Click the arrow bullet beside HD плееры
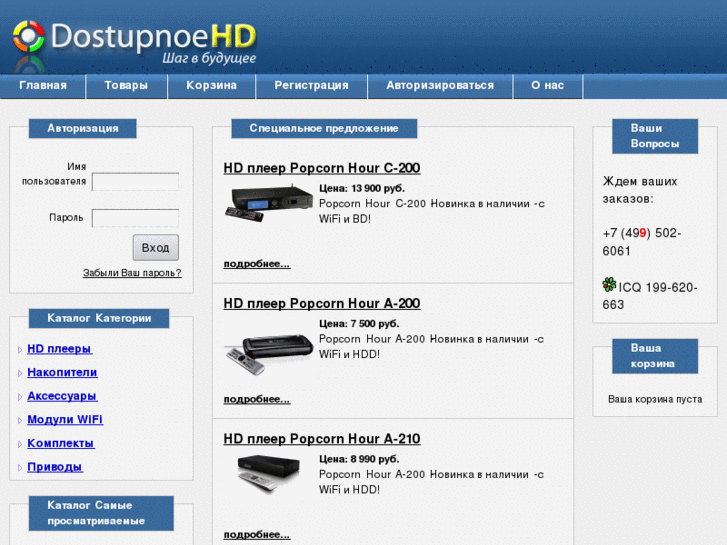 pos(19,350)
